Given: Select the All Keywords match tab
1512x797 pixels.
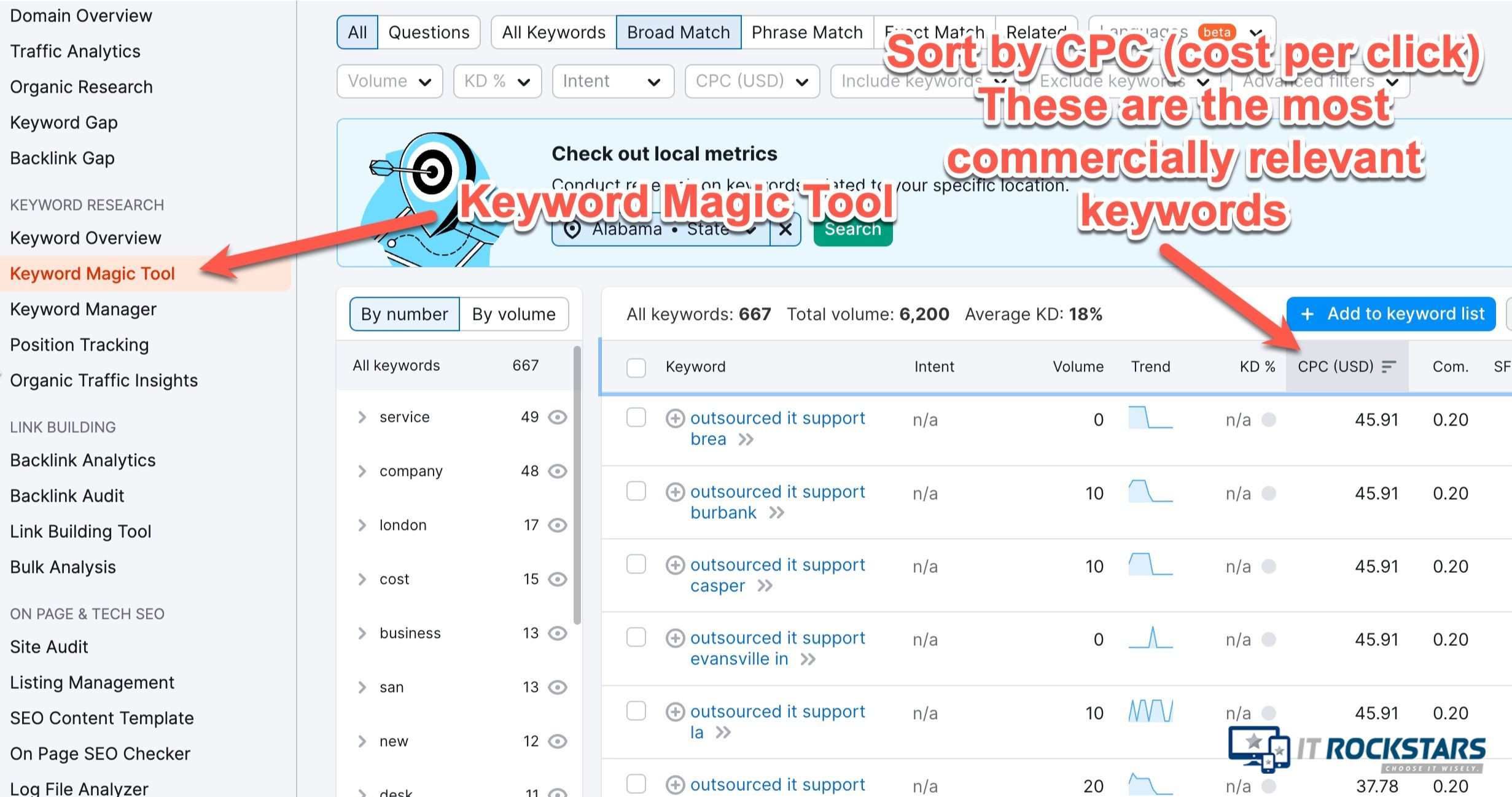Looking at the screenshot, I should pyautogui.click(x=554, y=33).
